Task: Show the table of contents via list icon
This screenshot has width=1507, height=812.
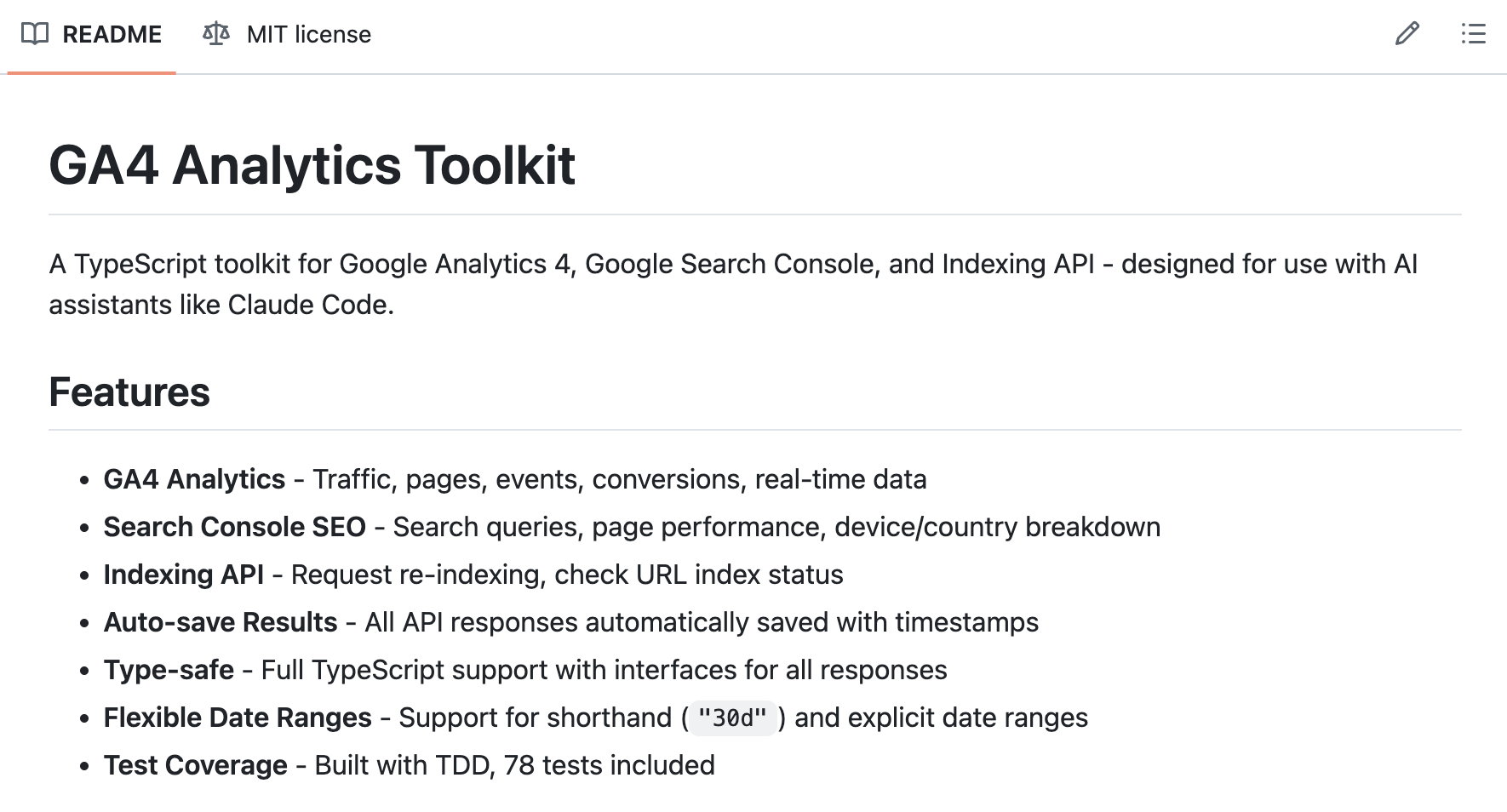Action: click(x=1472, y=33)
